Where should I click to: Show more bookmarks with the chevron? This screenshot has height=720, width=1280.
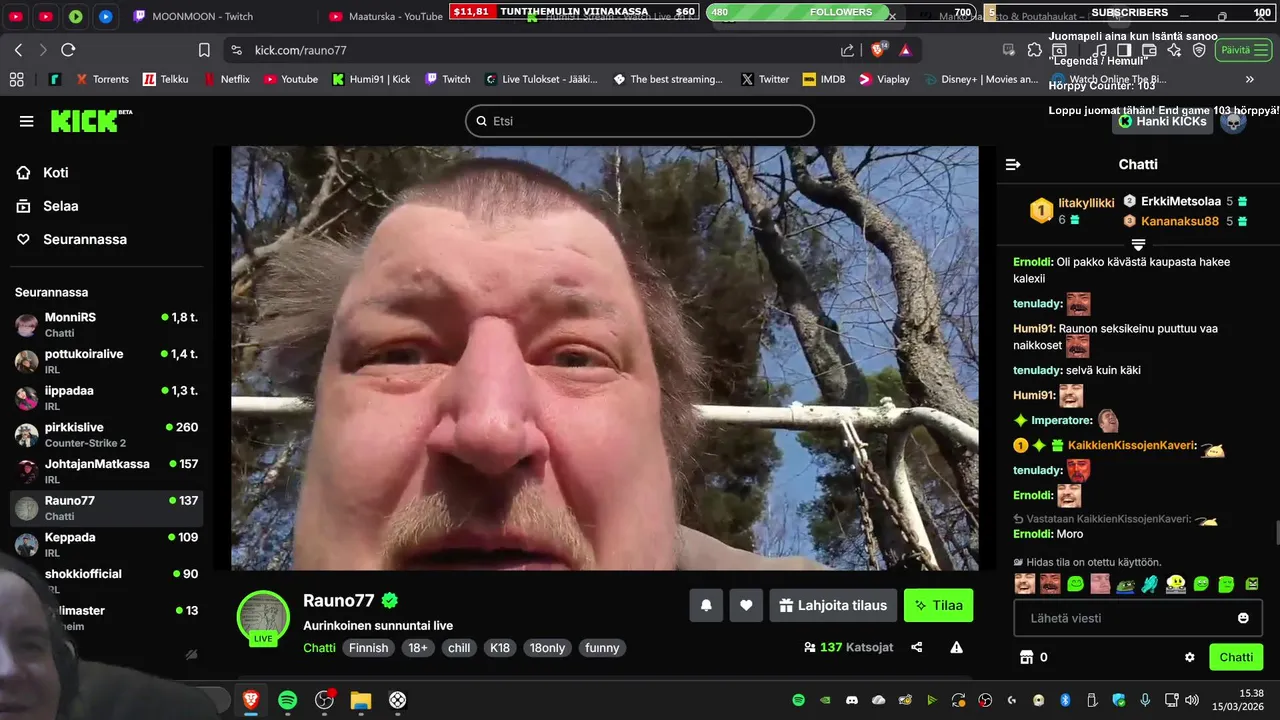(x=1249, y=79)
